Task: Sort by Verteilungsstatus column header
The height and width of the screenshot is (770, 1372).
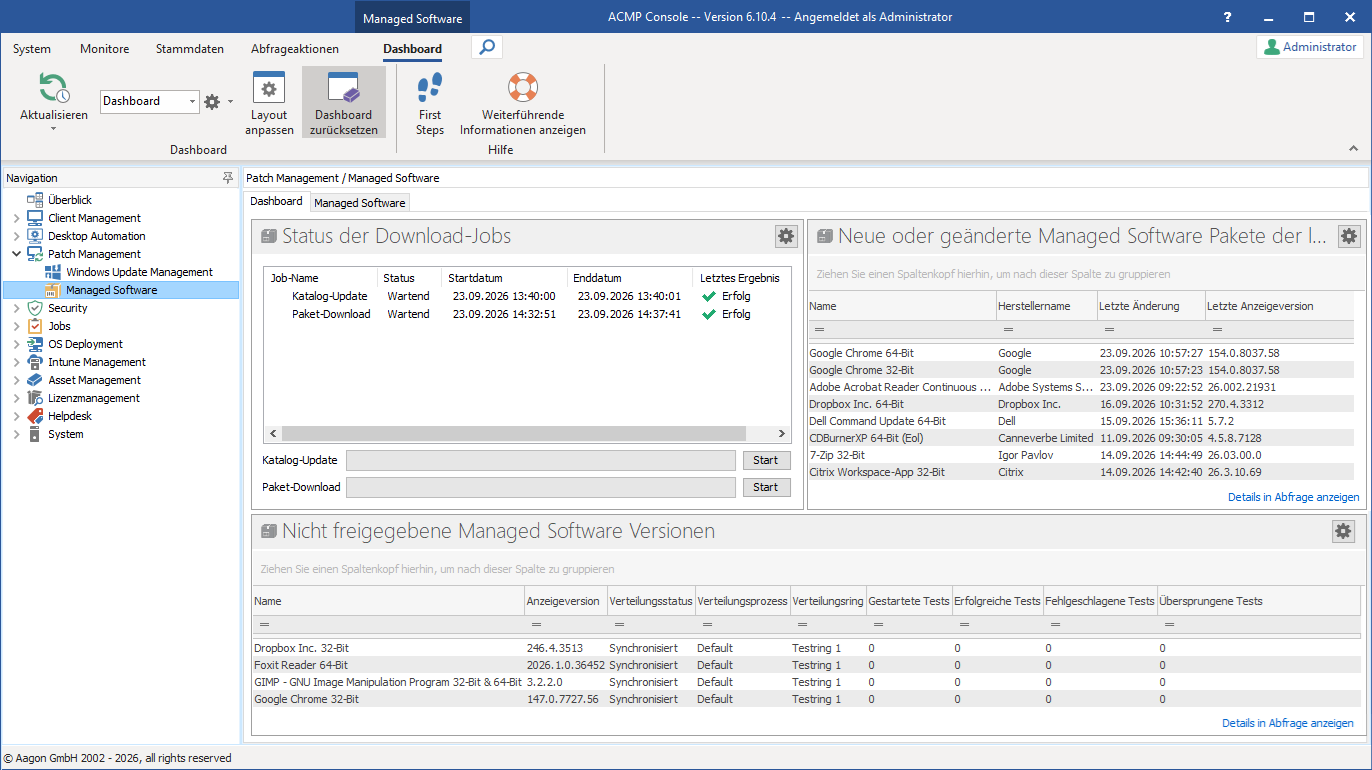Action: point(651,601)
